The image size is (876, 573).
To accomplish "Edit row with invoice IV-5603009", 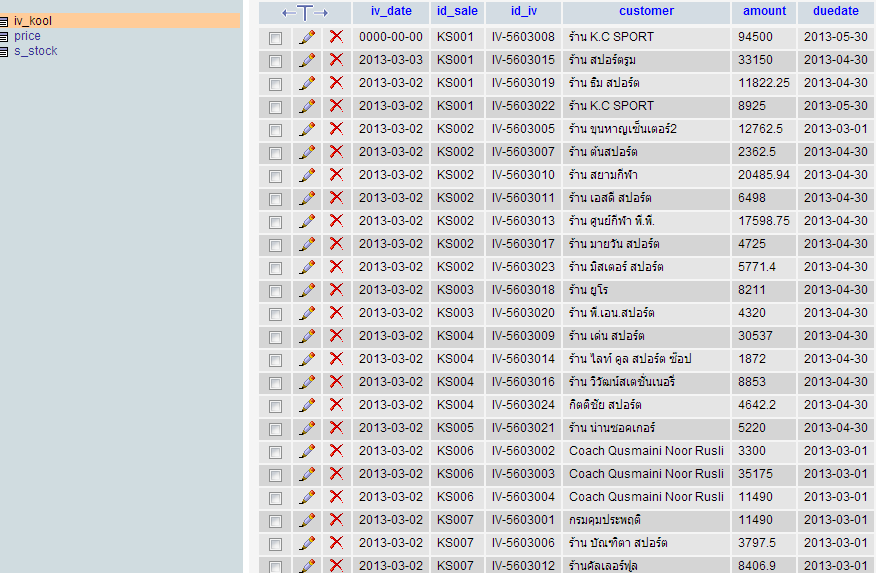I will point(307,336).
